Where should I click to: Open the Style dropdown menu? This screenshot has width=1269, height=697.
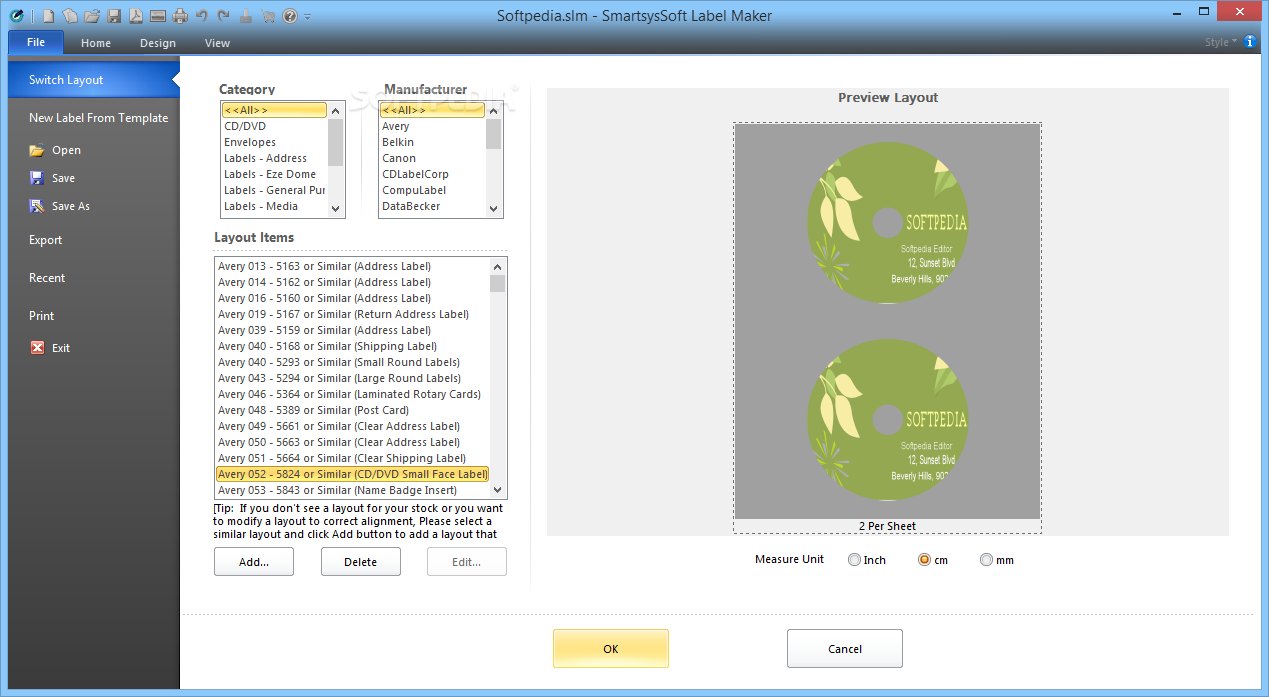pos(1220,42)
